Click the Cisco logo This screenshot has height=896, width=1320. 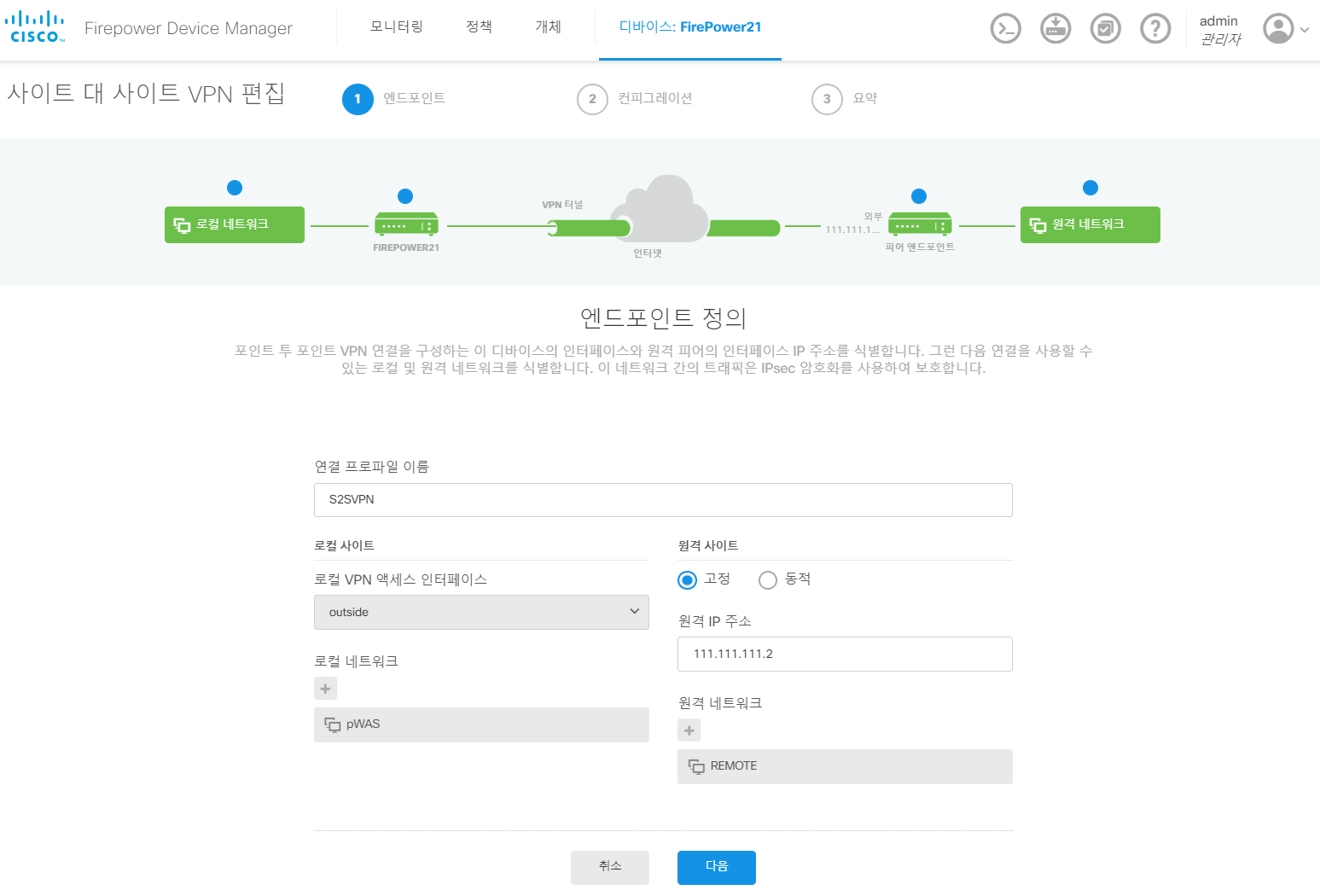tap(35, 27)
